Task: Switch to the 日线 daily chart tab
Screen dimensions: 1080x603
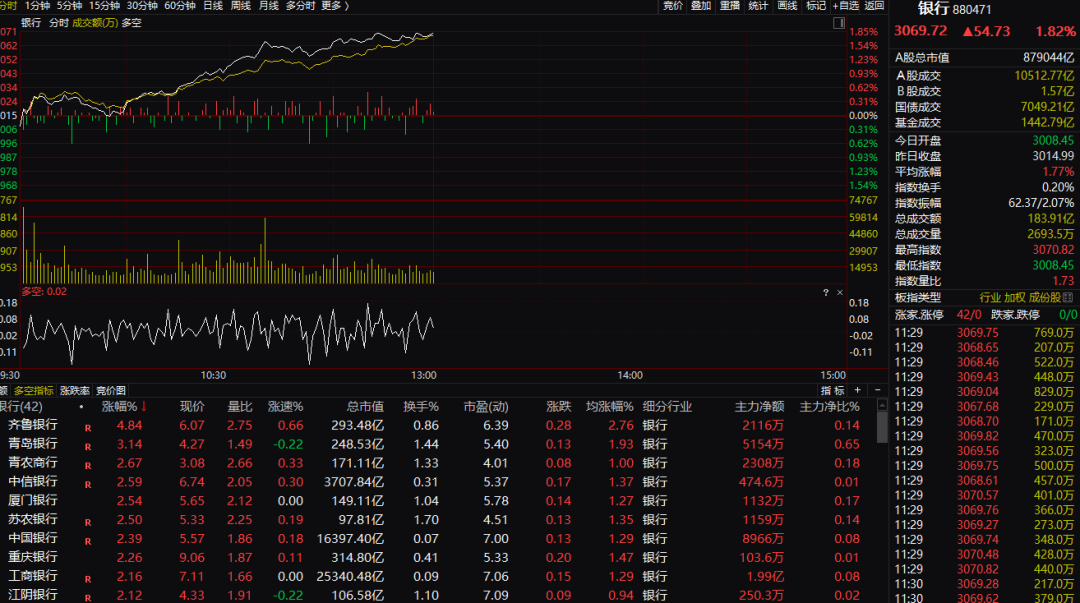Action: coord(213,6)
